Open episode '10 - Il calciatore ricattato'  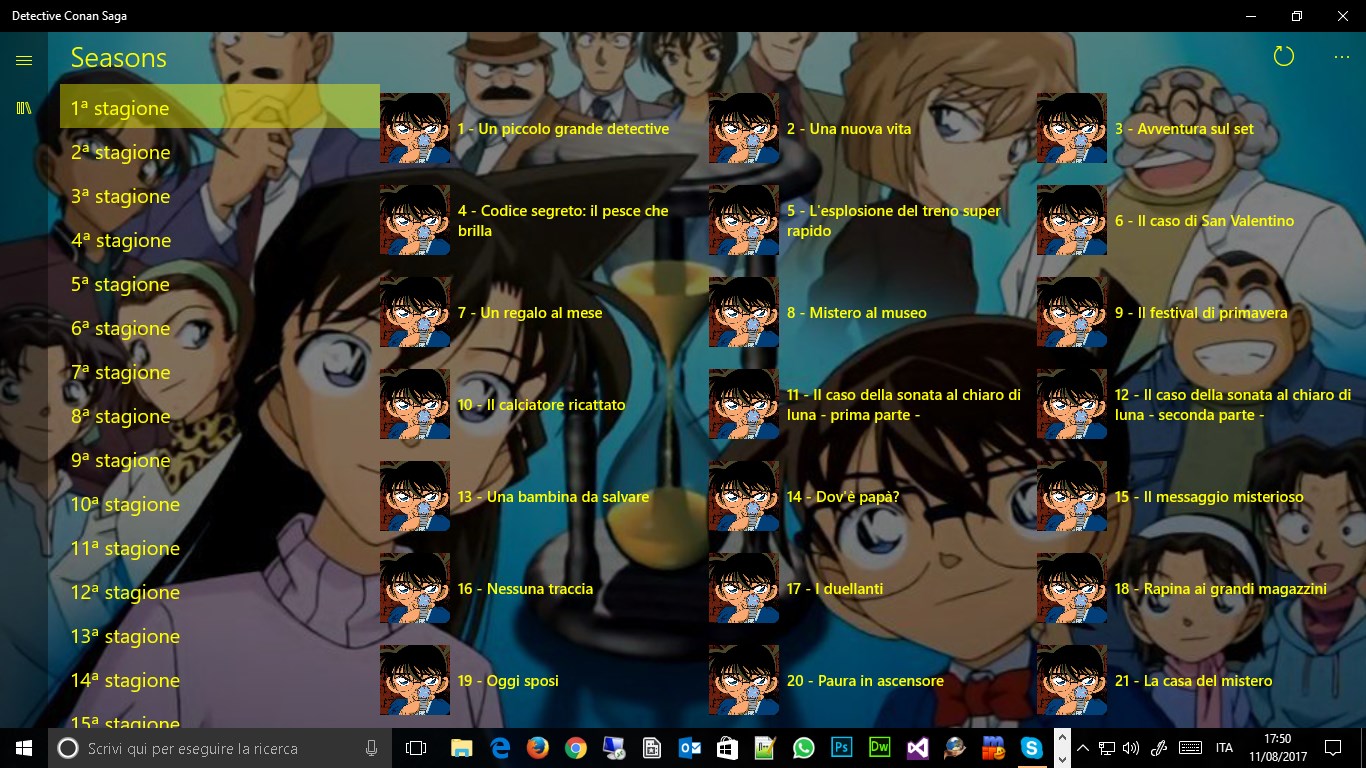tap(540, 404)
